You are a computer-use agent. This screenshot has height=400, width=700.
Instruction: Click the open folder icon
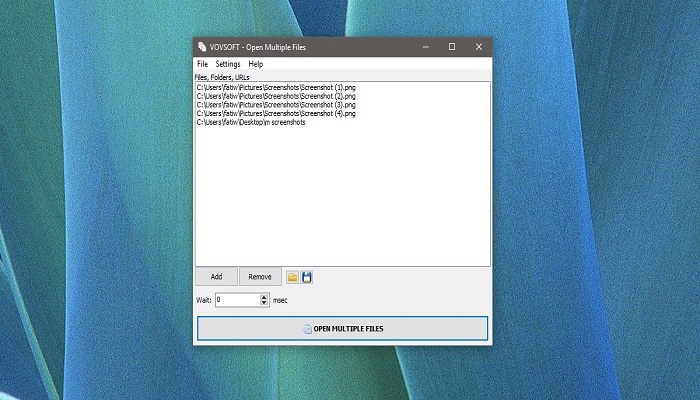[x=292, y=277]
